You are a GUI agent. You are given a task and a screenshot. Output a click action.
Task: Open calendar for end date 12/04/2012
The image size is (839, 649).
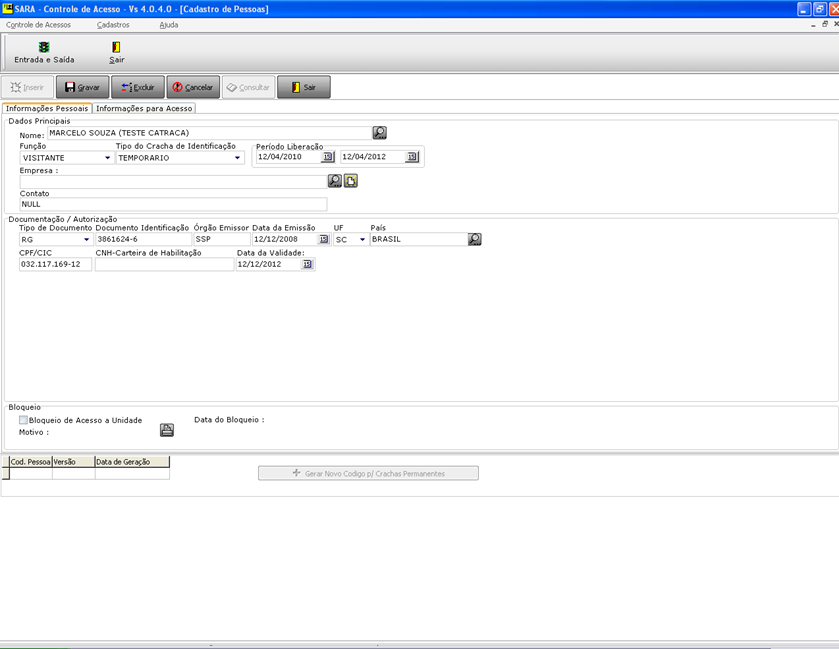coord(411,157)
